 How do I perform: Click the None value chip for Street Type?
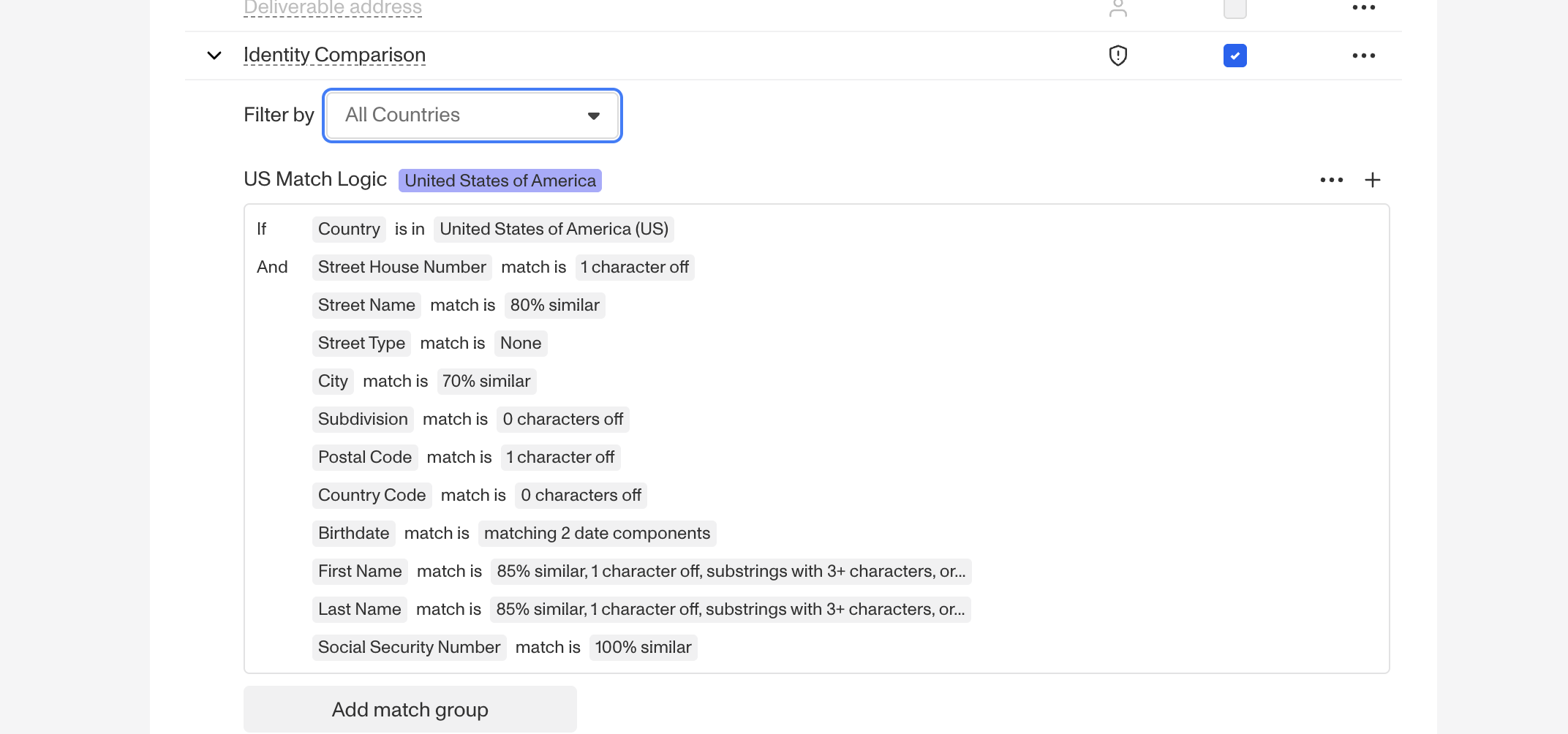520,343
